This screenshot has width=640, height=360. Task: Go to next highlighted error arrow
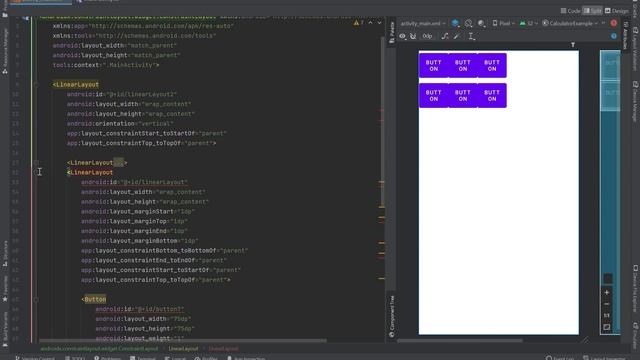tap(379, 22)
